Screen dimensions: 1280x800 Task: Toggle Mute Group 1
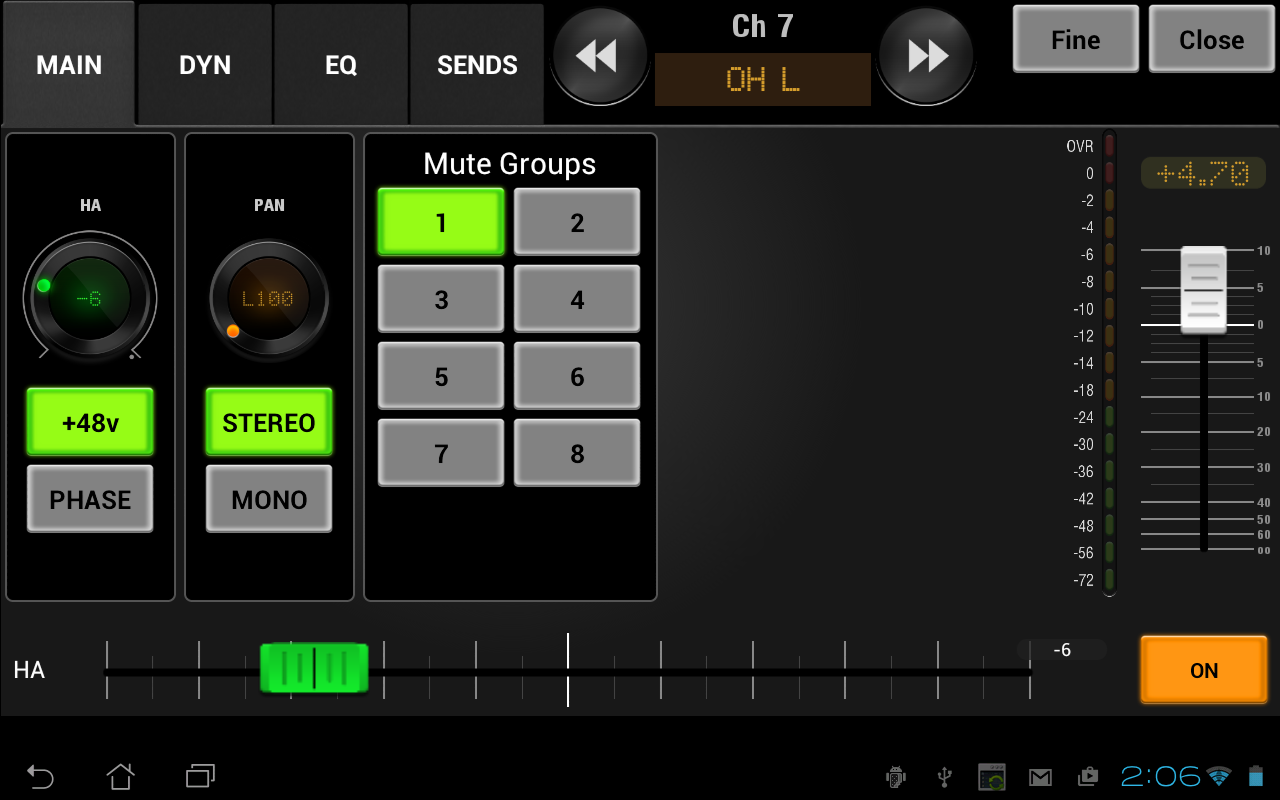pyautogui.click(x=441, y=222)
